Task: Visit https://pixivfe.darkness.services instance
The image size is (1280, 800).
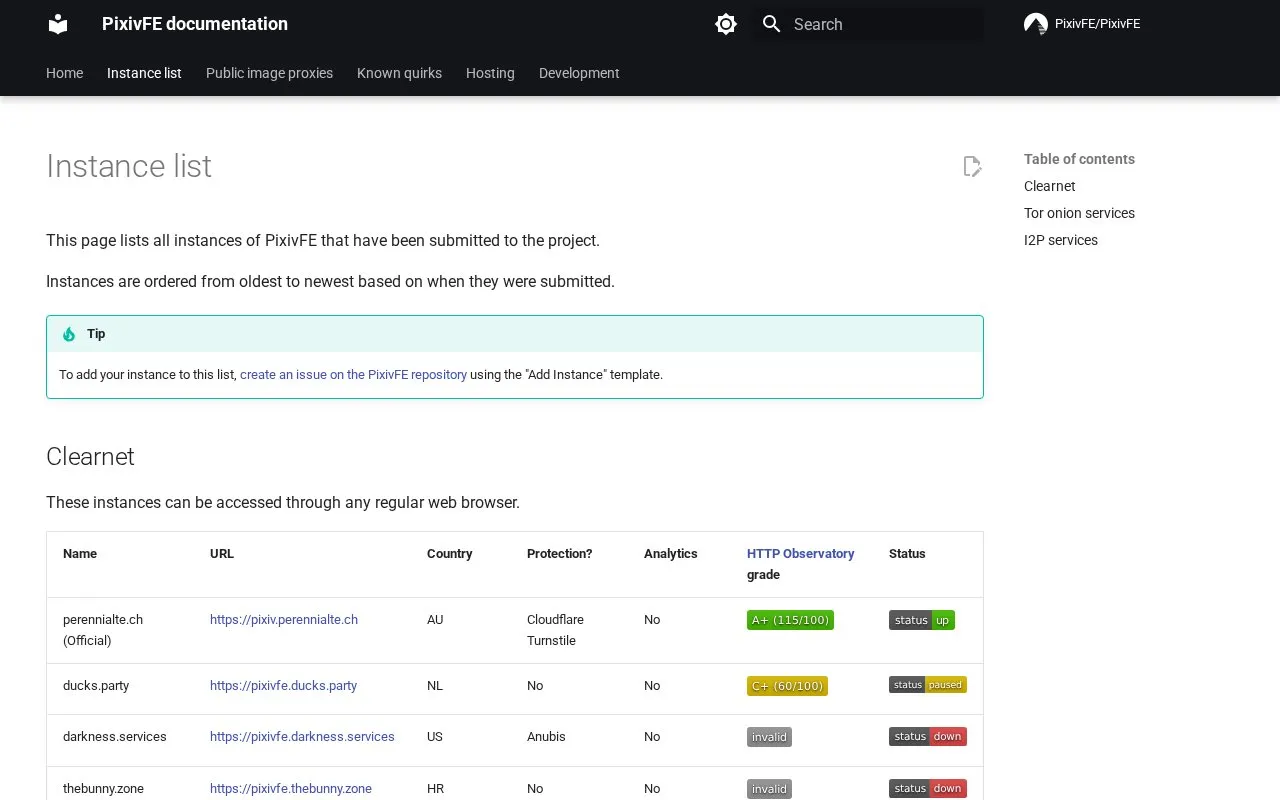Action: coord(302,737)
